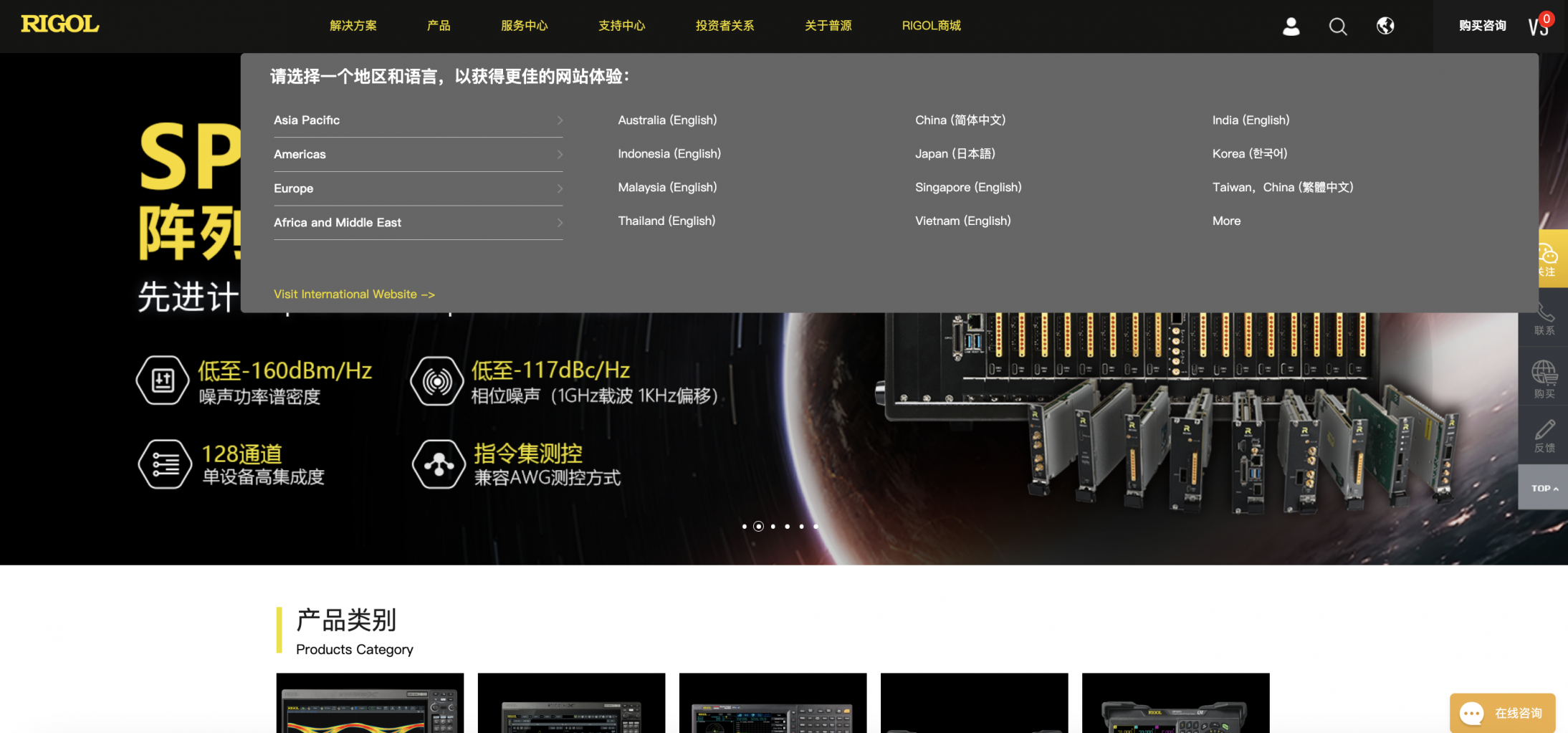1568x733 pixels.
Task: Click the RIGOL logo
Action: [x=60, y=24]
